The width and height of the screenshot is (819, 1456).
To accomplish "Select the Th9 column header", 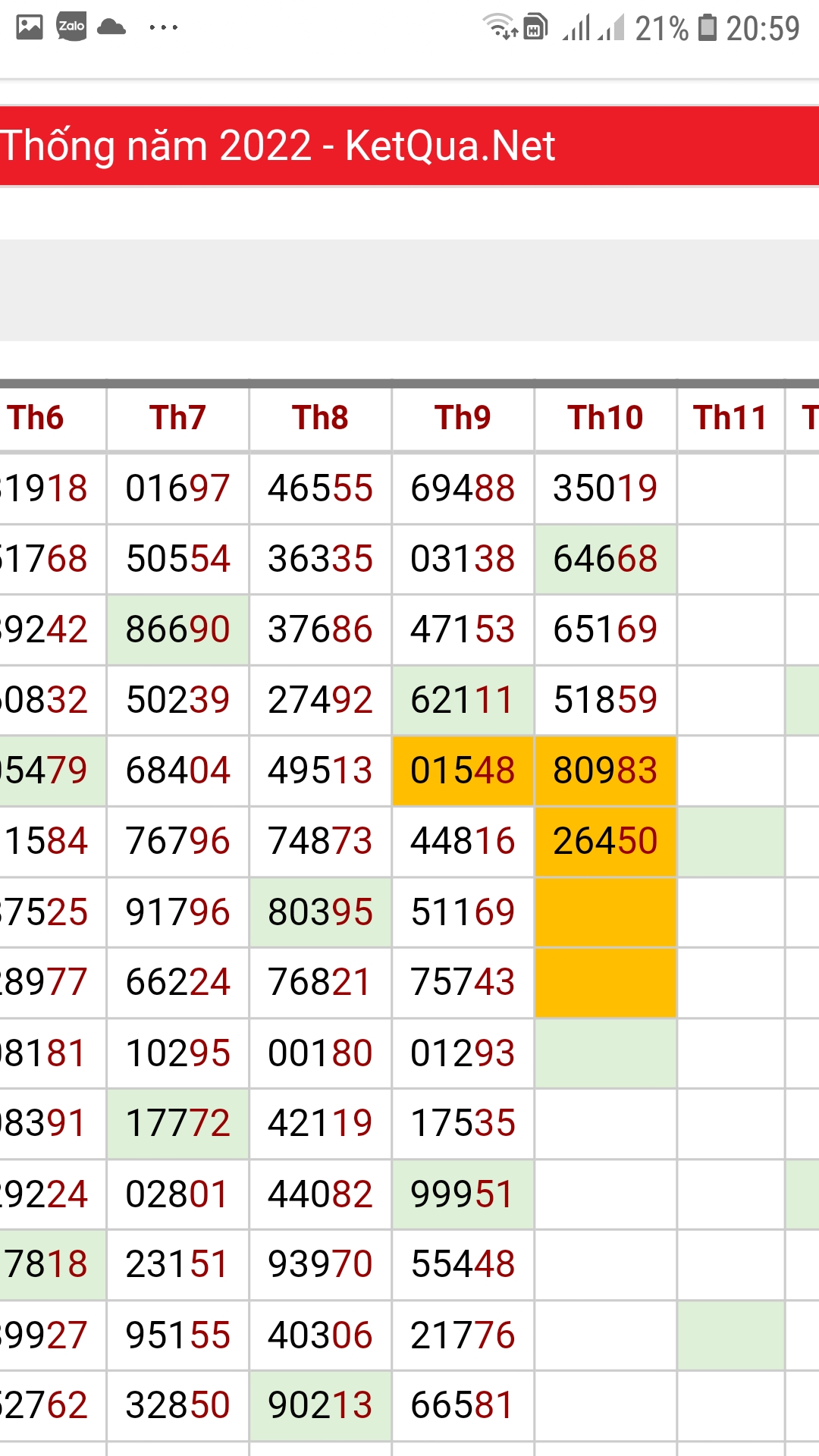I will pos(463,418).
